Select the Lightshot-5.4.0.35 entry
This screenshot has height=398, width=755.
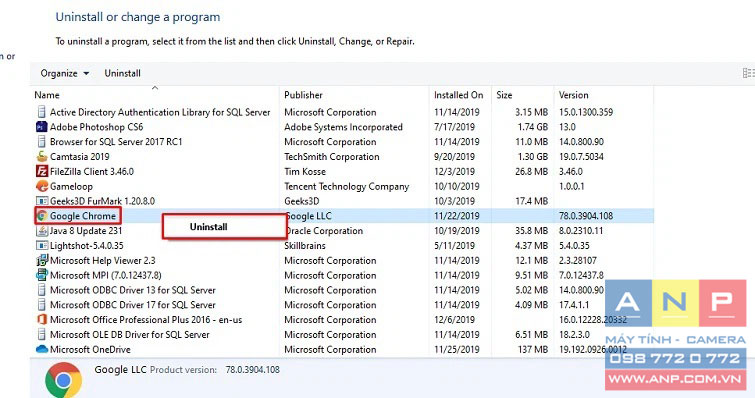pyautogui.click(x=87, y=245)
